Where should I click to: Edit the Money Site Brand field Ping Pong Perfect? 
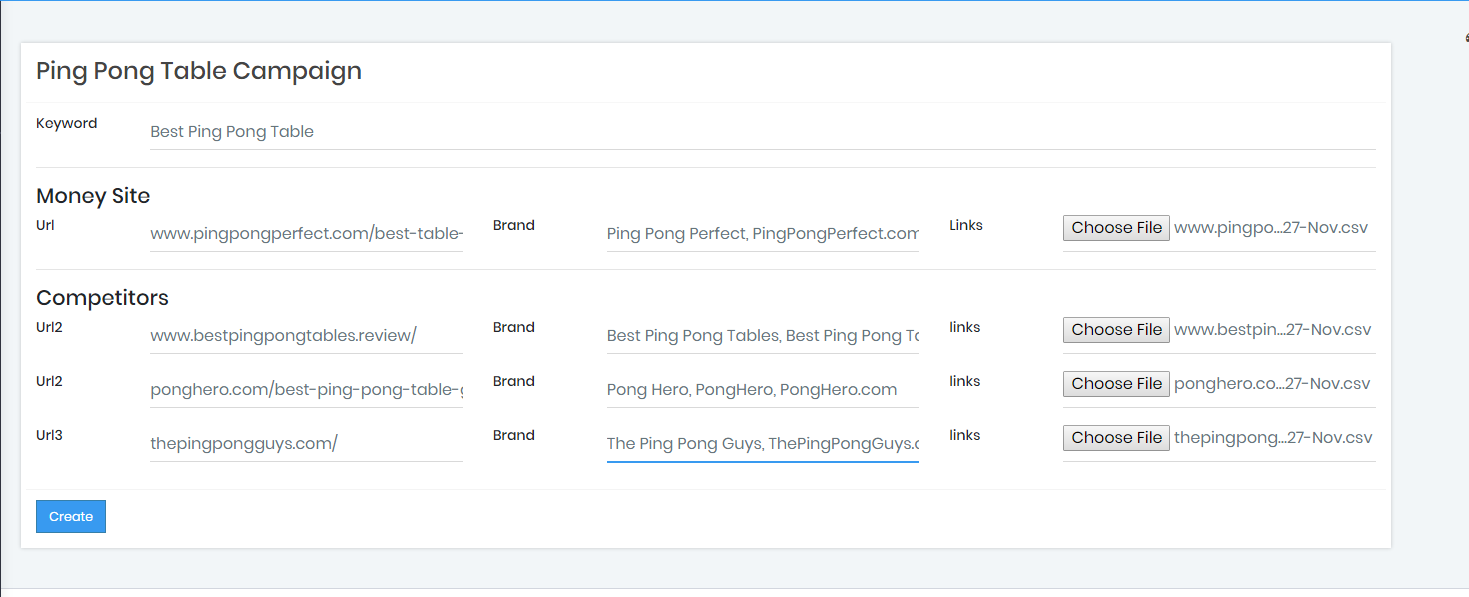pyautogui.click(x=763, y=234)
